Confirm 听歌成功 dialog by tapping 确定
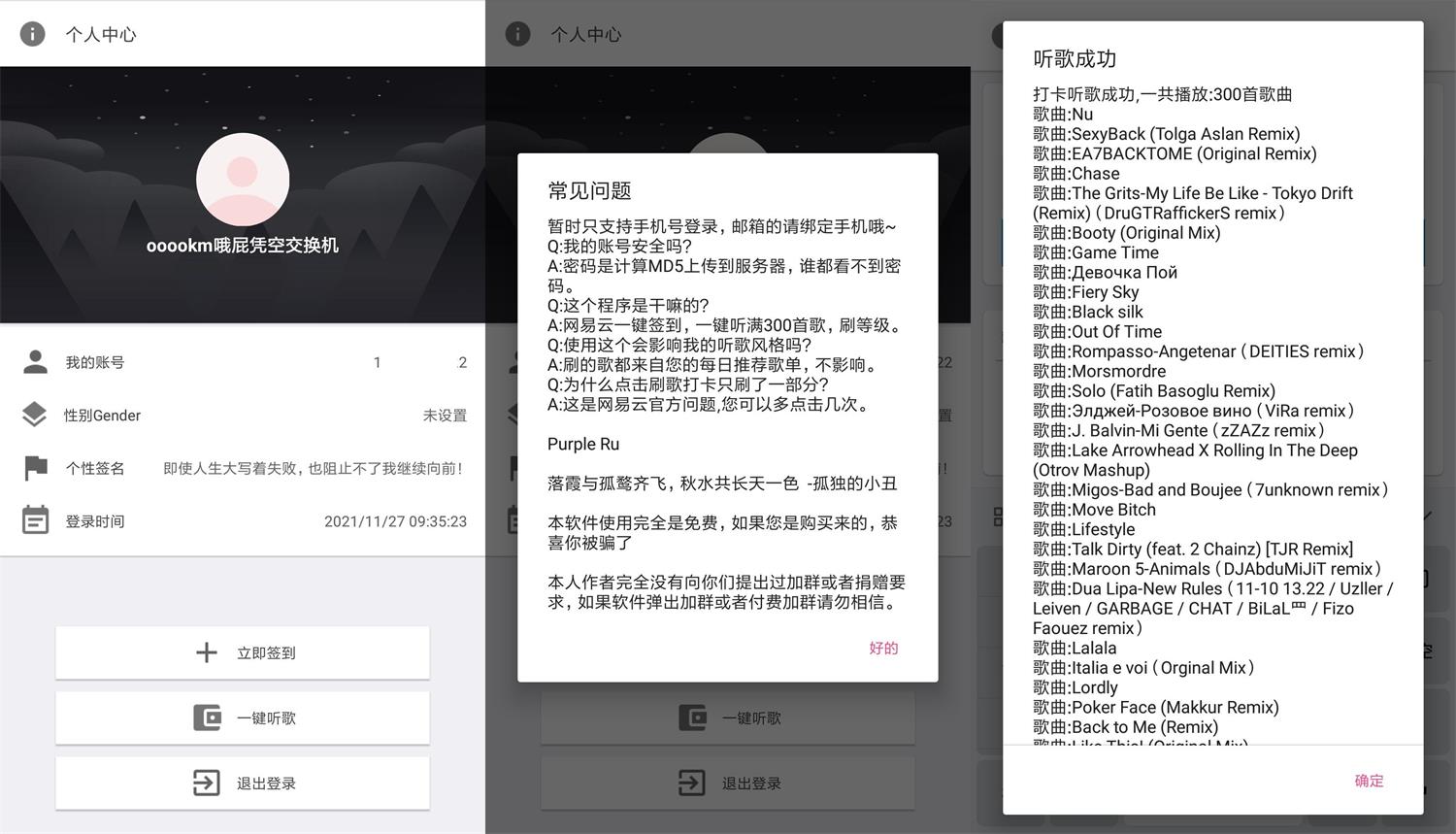The width and height of the screenshot is (1456, 834). point(1370,781)
